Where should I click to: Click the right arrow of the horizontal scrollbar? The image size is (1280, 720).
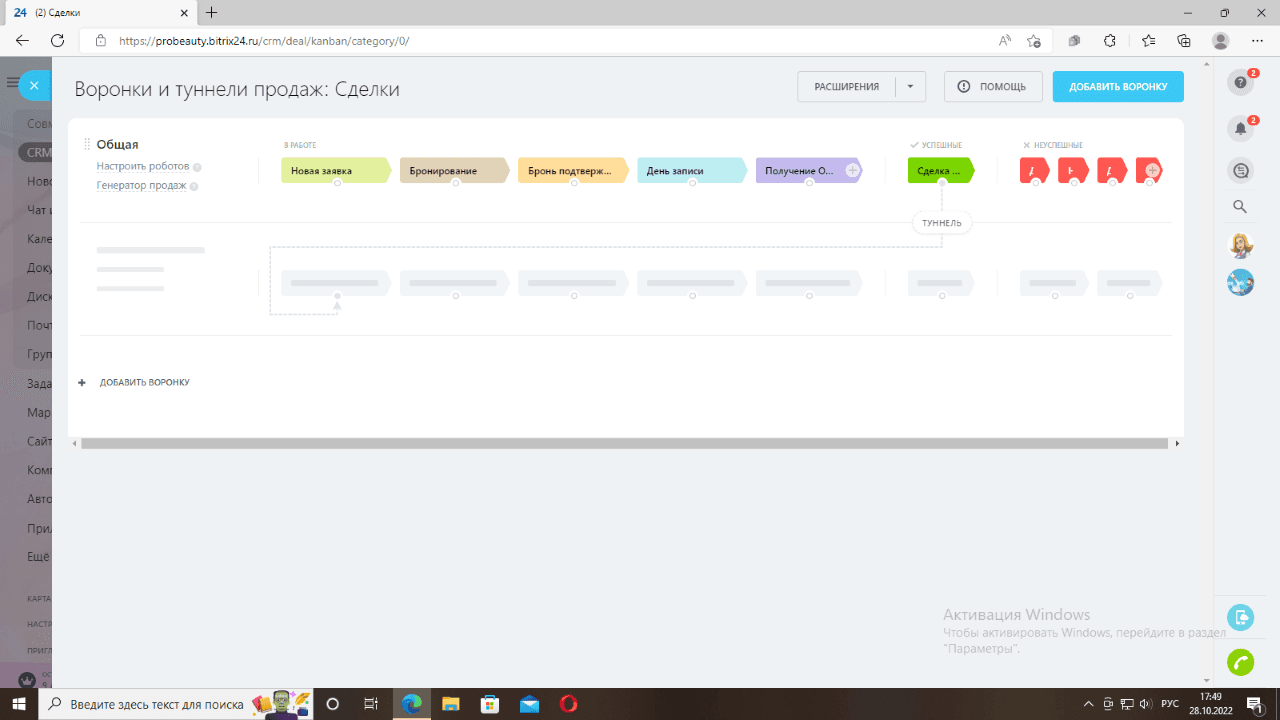click(1177, 443)
